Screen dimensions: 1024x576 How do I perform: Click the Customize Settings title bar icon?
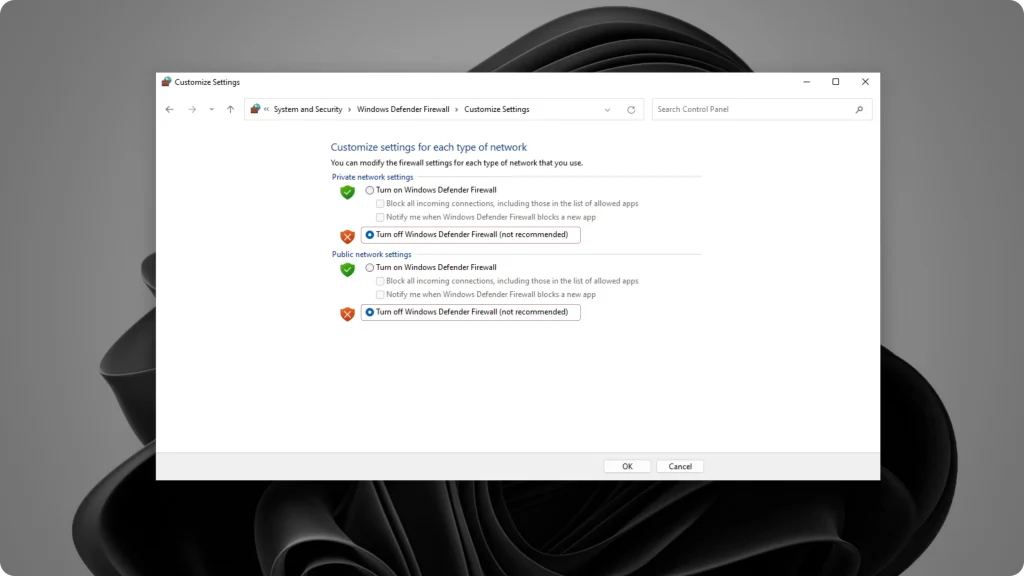click(x=167, y=82)
